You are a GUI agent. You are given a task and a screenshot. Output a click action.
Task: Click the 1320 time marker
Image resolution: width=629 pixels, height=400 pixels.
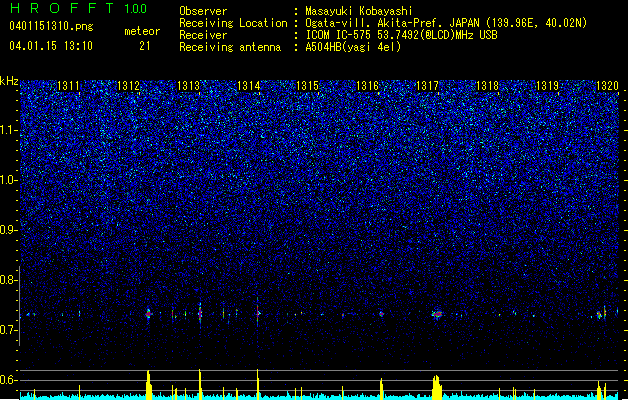pyautogui.click(x=607, y=86)
